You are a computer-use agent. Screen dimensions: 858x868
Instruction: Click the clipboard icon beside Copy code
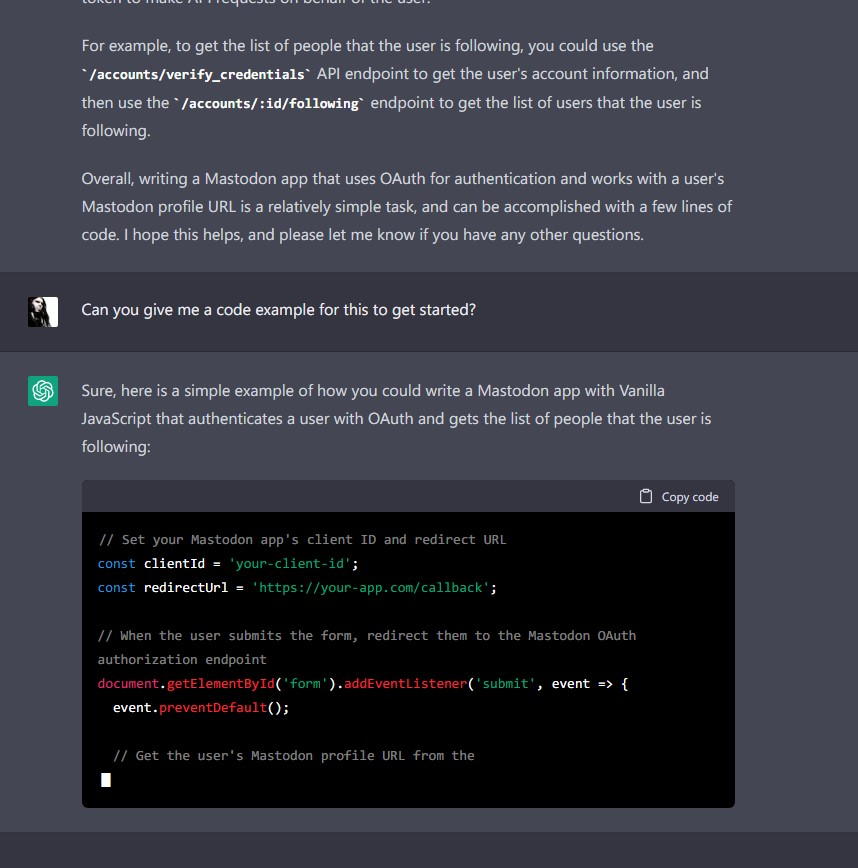click(x=645, y=496)
